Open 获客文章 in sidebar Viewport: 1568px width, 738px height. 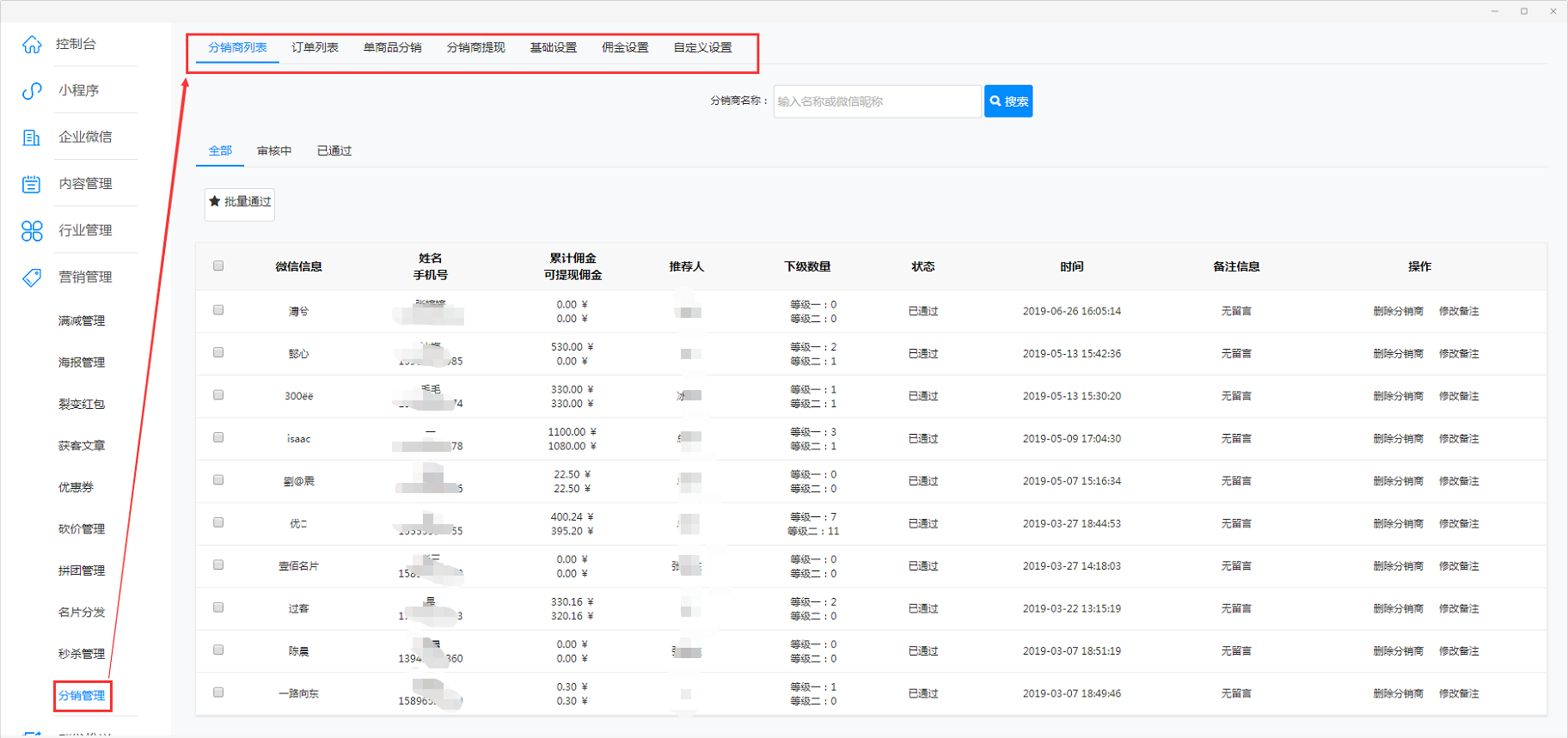pos(82,446)
